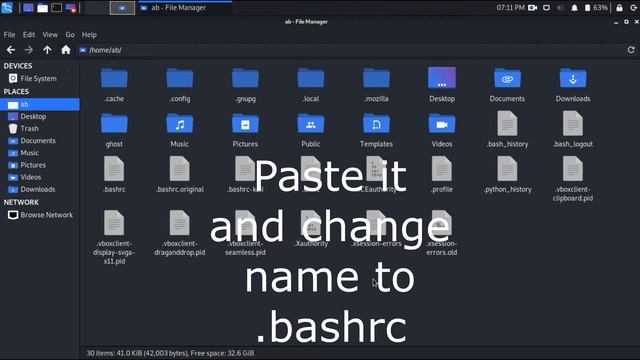Select the .vboxclient-clipboard.pid file
640x360 pixels.
click(x=573, y=180)
